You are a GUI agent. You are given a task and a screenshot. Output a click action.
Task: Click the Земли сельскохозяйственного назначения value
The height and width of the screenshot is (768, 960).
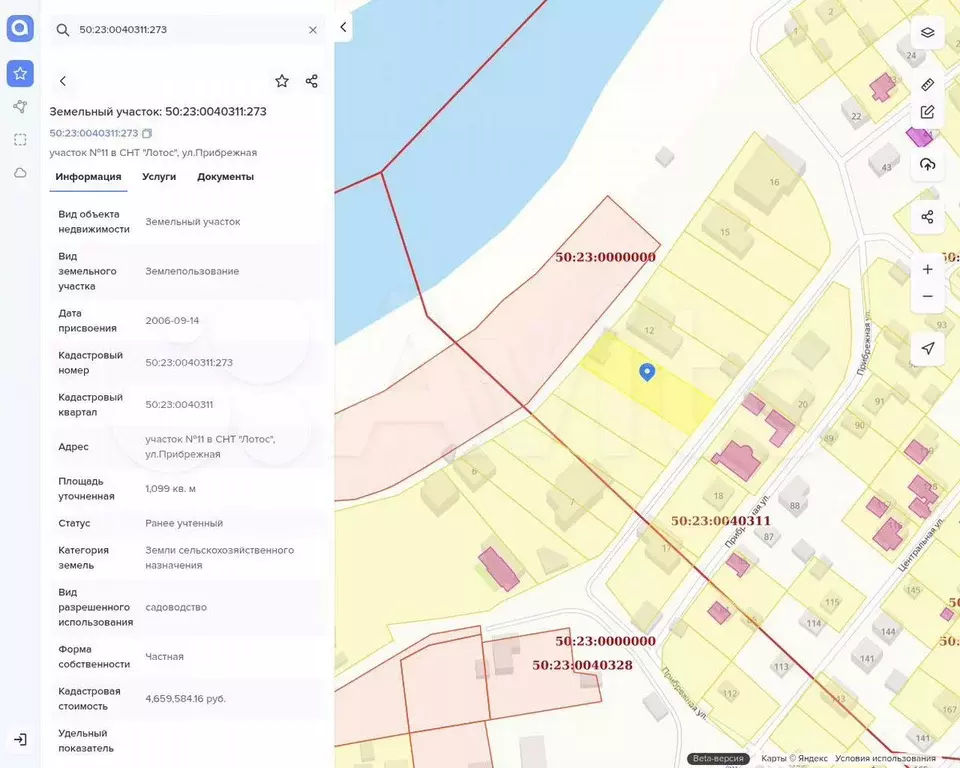[219, 557]
